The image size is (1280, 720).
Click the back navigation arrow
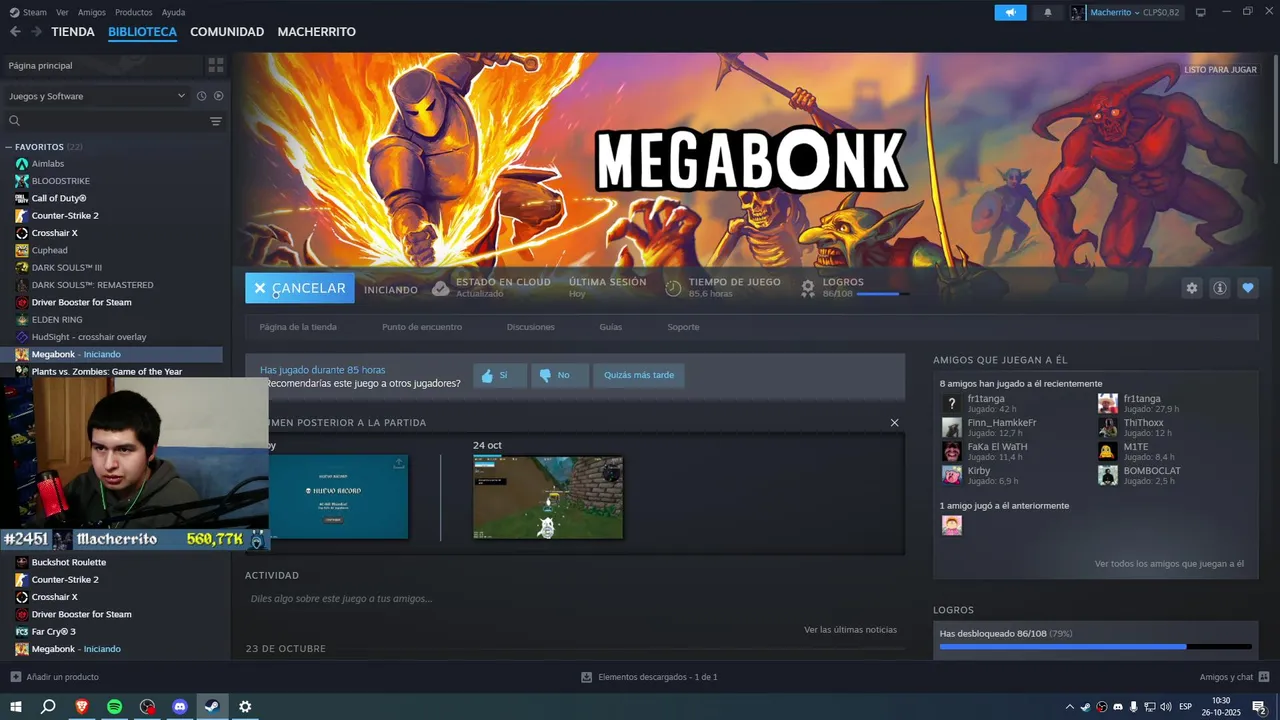pyautogui.click(x=15, y=32)
